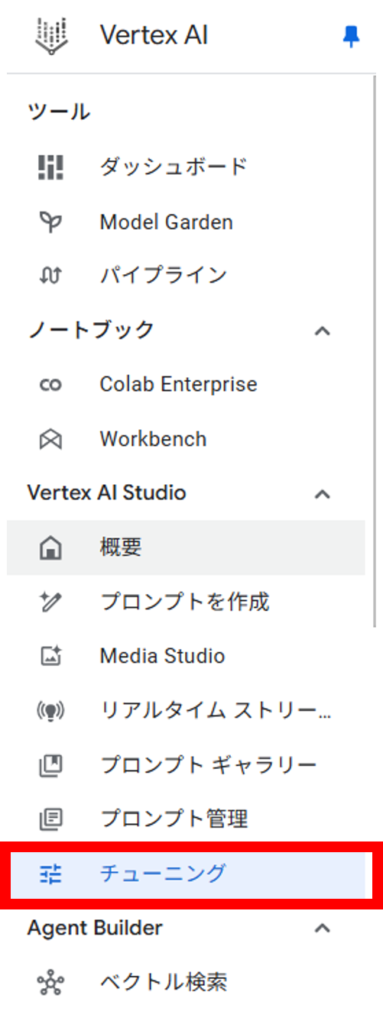Open リアルタイム ストリーム menu item
Viewport: 383px width, 1024px height.
[186, 710]
